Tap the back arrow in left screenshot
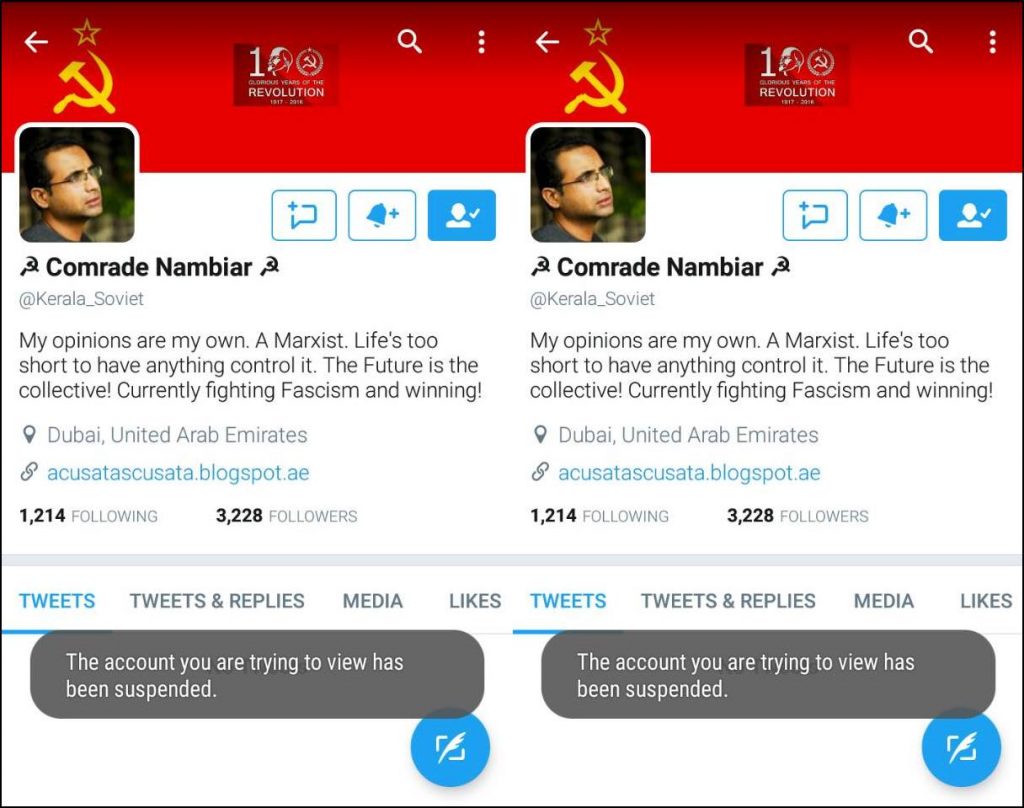1024x808 pixels. click(36, 42)
